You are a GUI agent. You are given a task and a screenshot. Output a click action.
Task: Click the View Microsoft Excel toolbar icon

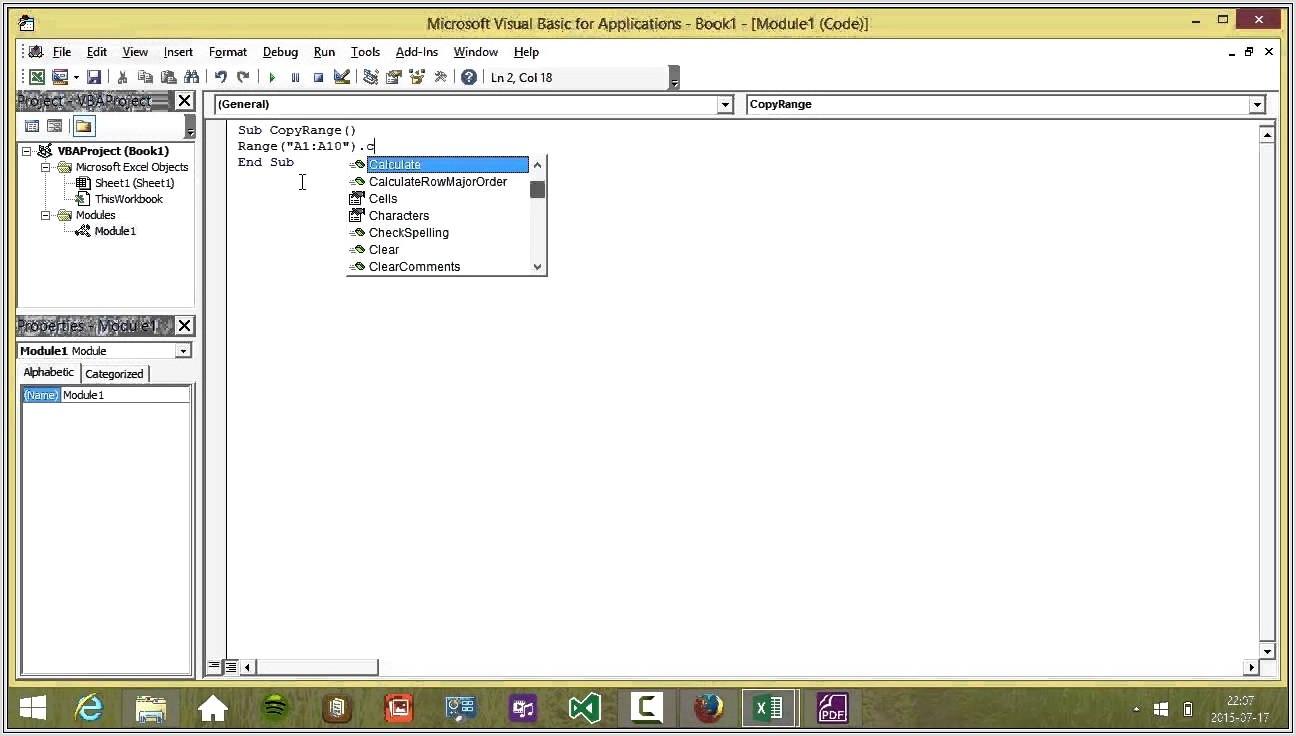[x=37, y=77]
